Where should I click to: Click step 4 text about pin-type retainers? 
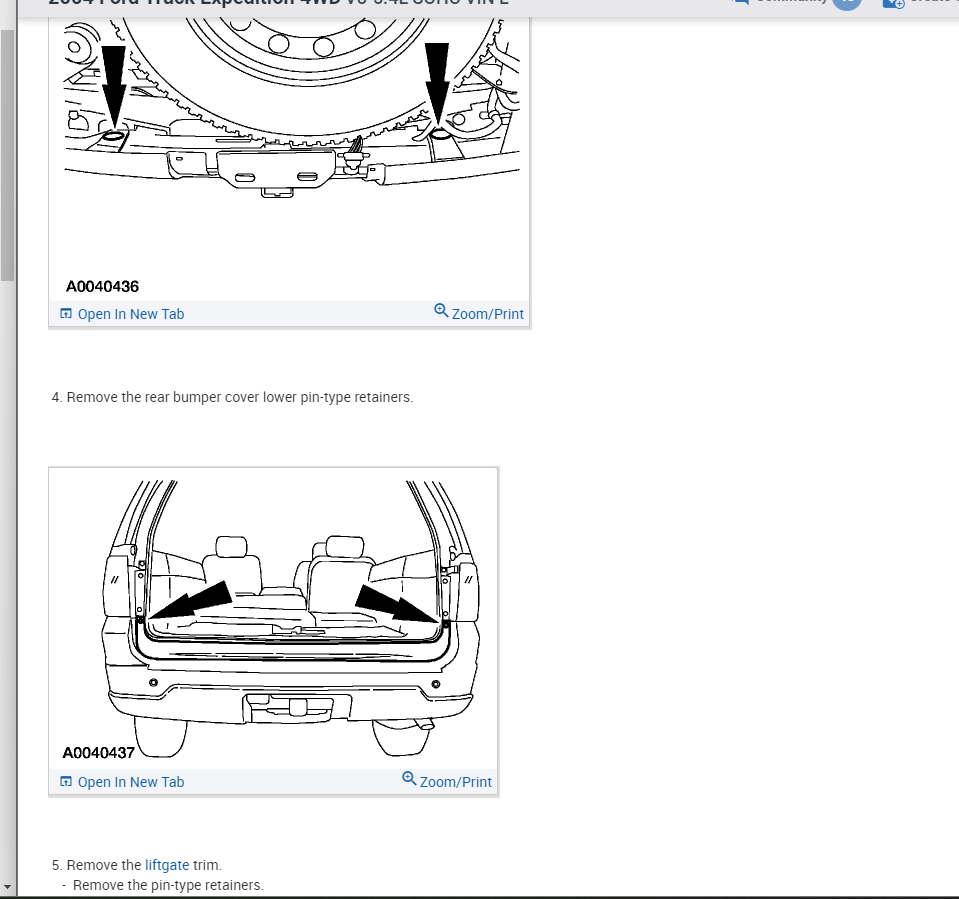click(232, 397)
